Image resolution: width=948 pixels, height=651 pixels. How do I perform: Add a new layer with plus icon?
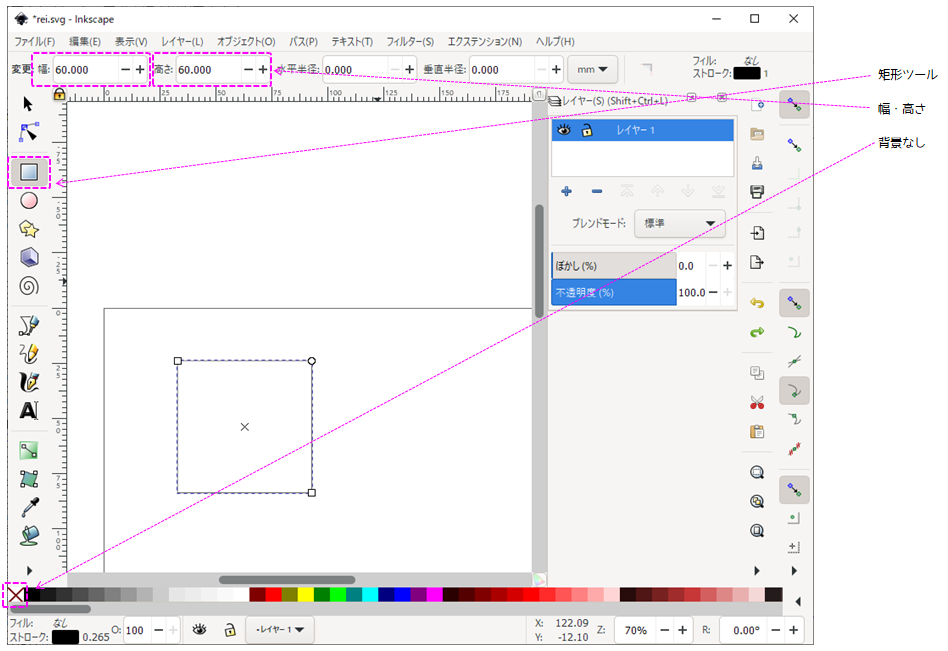567,192
